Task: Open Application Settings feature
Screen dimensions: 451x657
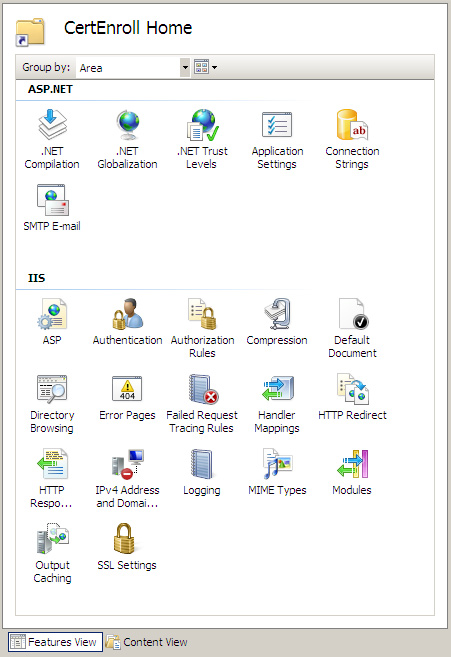Action: coord(277,139)
